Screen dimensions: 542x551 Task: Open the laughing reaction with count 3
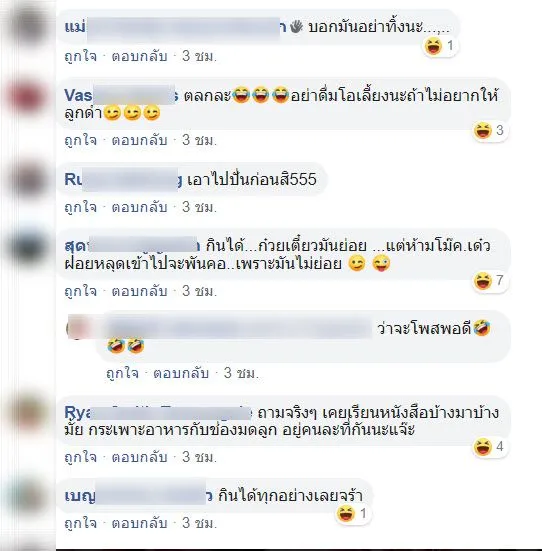tap(489, 131)
